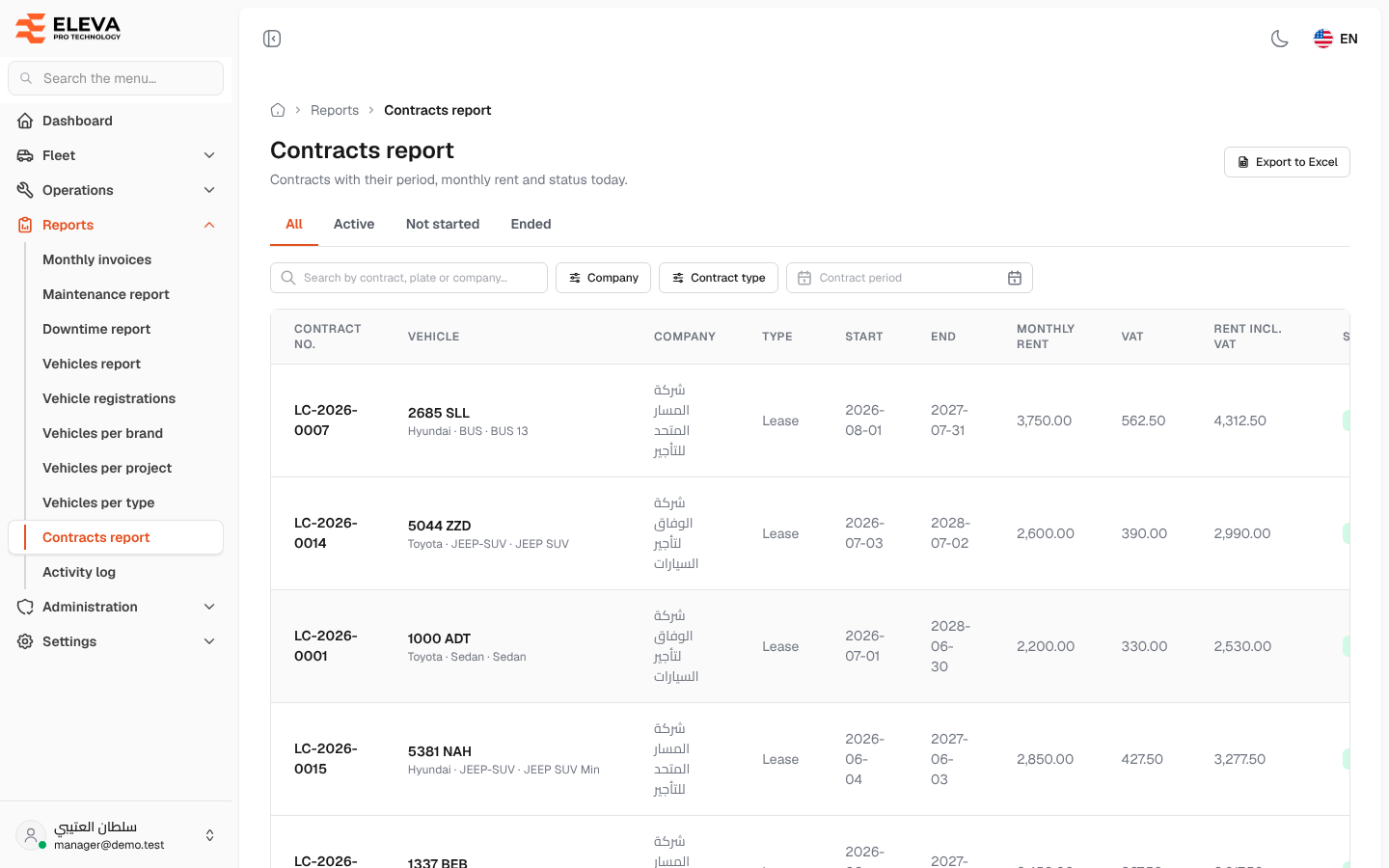The width and height of the screenshot is (1389, 868).
Task: Open Dashboard from the sidebar
Action: 116,121
